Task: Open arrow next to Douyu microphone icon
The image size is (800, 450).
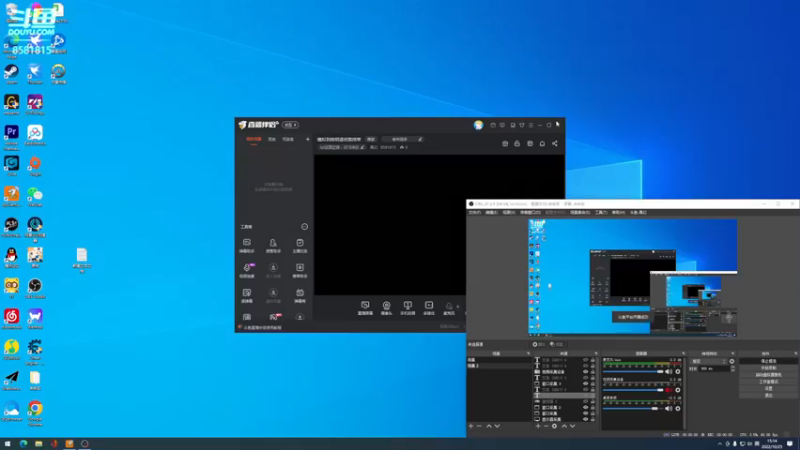Action: (x=458, y=307)
